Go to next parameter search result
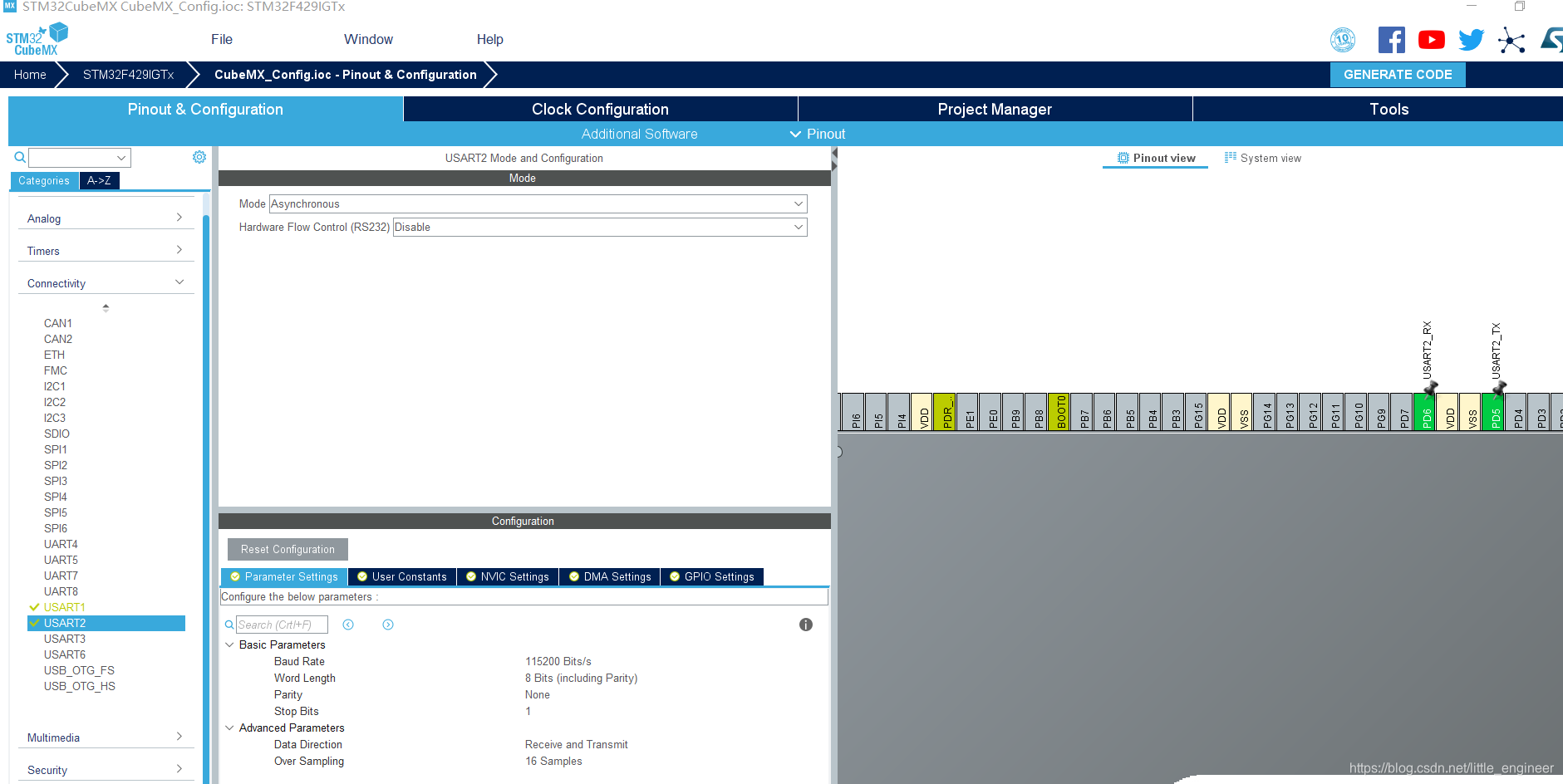Image resolution: width=1563 pixels, height=784 pixels. click(x=388, y=625)
